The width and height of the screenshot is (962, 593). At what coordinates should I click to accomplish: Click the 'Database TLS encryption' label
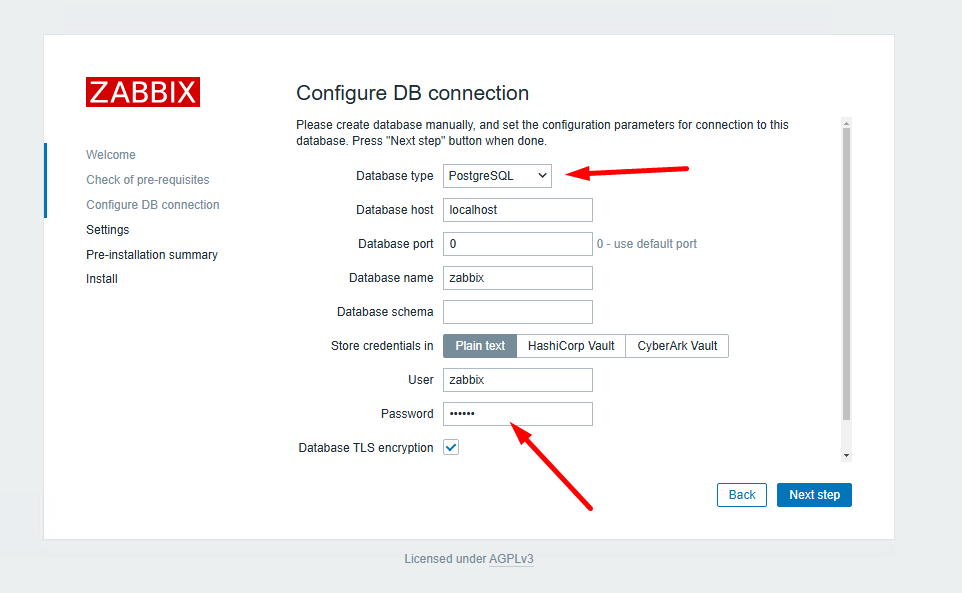click(366, 448)
